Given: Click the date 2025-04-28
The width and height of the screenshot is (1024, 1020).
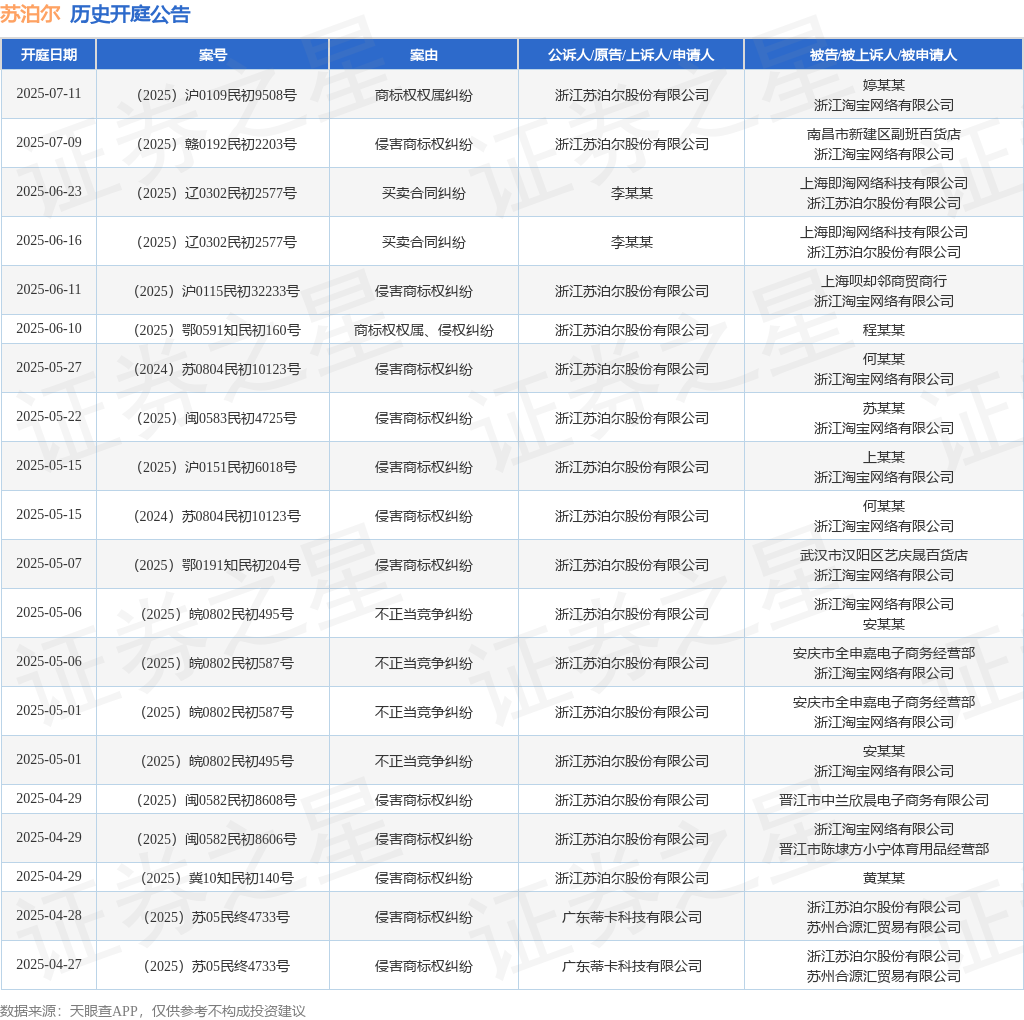Looking at the screenshot, I should point(49,916).
